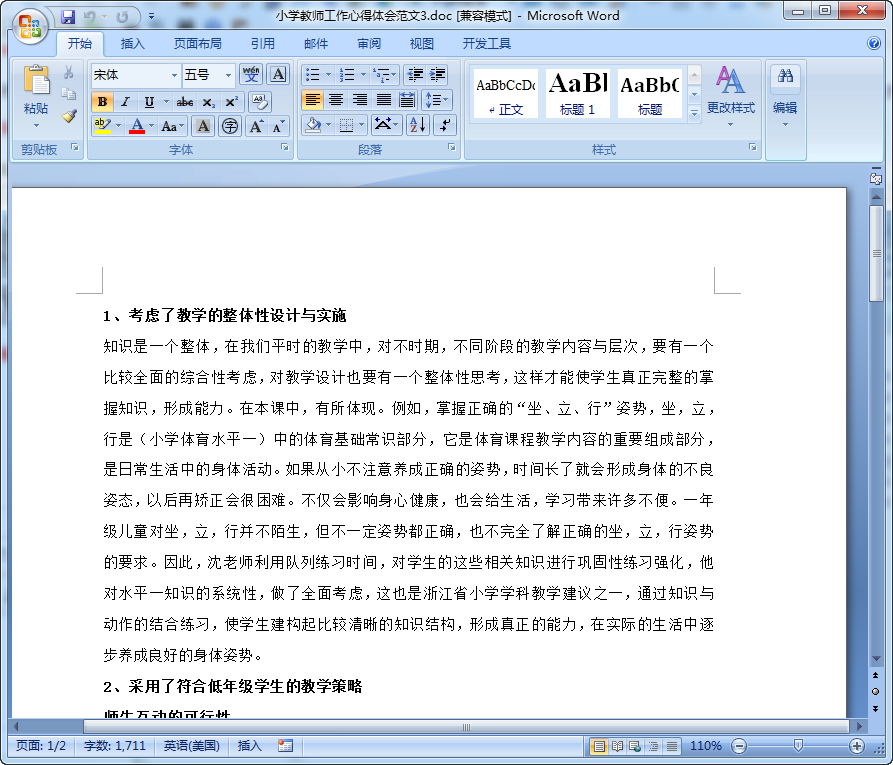
Task: Switch to draft view icon
Action: [672, 746]
